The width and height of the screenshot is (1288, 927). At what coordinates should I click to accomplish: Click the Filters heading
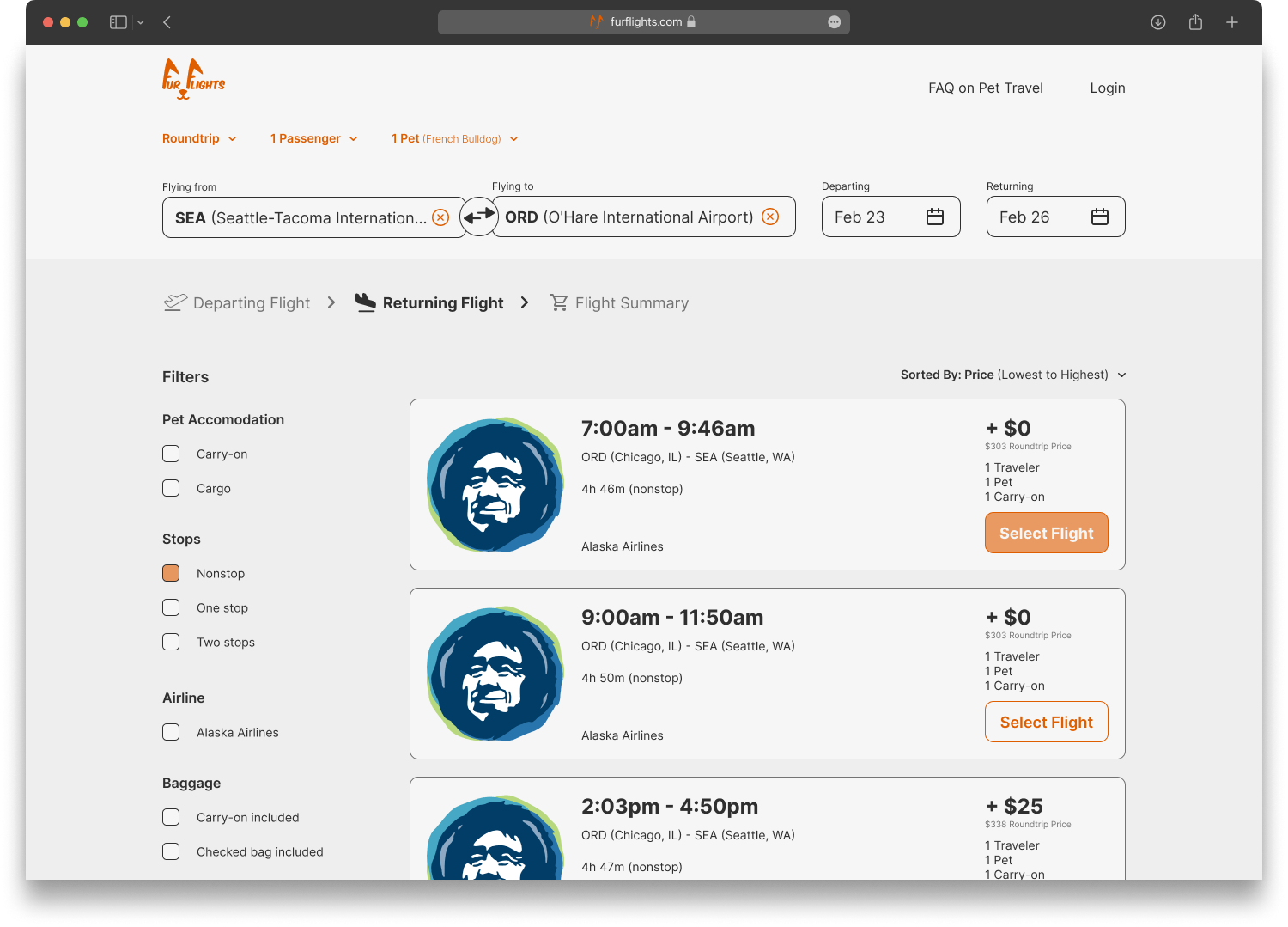185,376
